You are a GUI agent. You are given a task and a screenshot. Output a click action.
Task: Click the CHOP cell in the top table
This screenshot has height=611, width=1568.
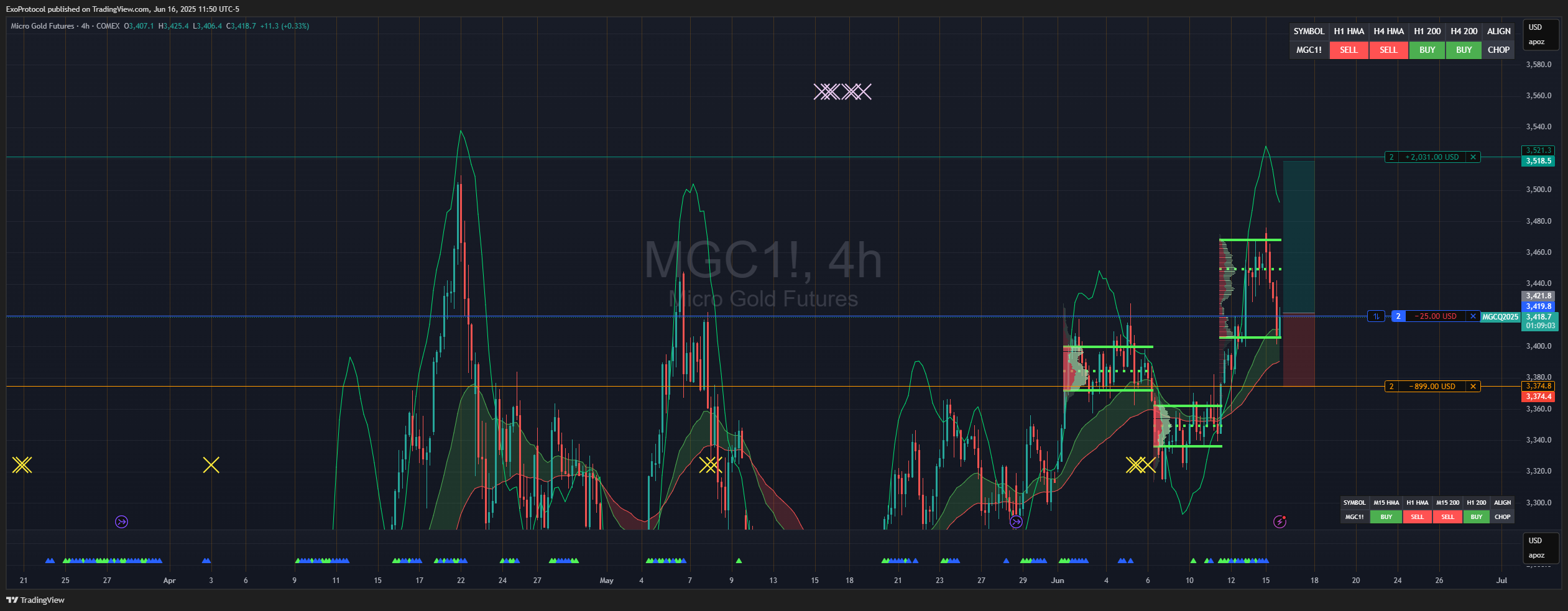pos(1498,50)
